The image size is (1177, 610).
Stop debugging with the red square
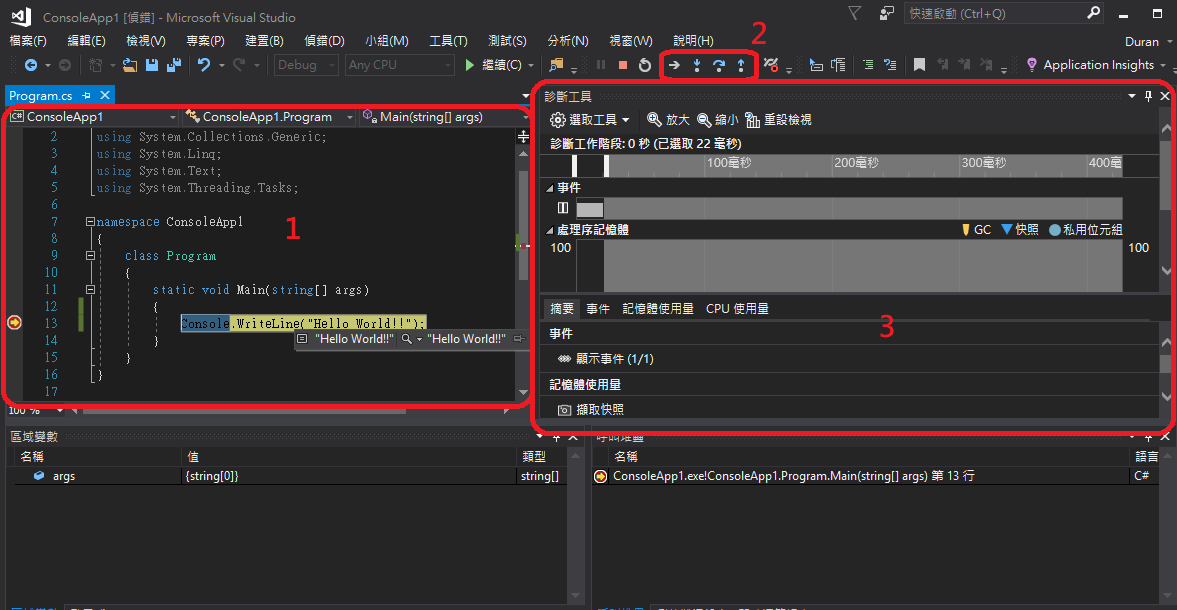click(x=622, y=65)
